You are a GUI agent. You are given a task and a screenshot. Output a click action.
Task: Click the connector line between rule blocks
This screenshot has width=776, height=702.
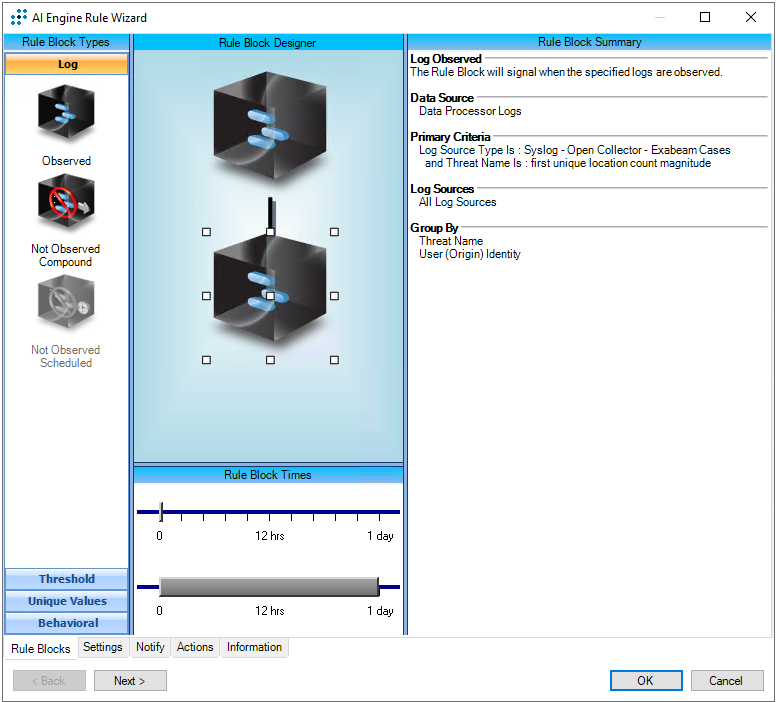tap(270, 212)
